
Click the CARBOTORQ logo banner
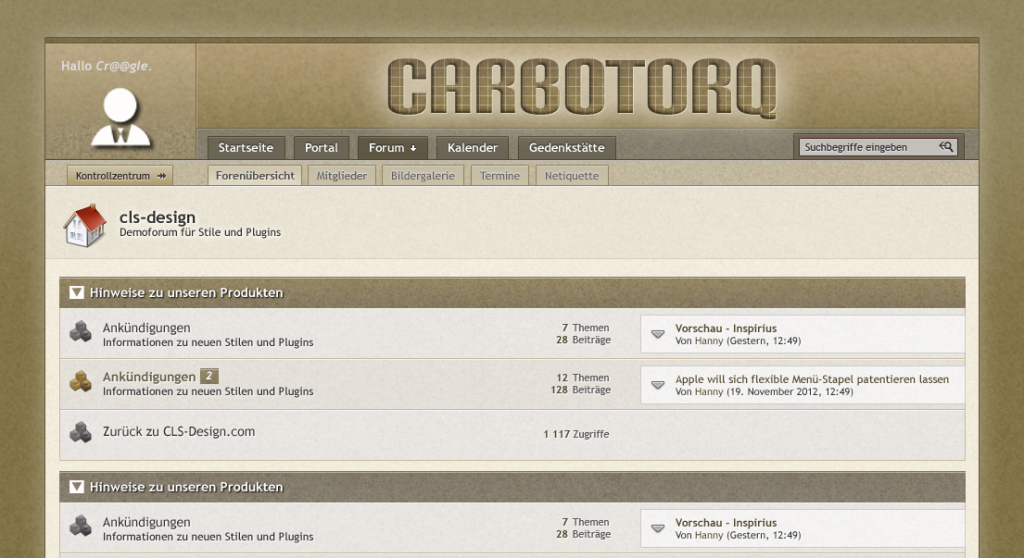pos(581,88)
